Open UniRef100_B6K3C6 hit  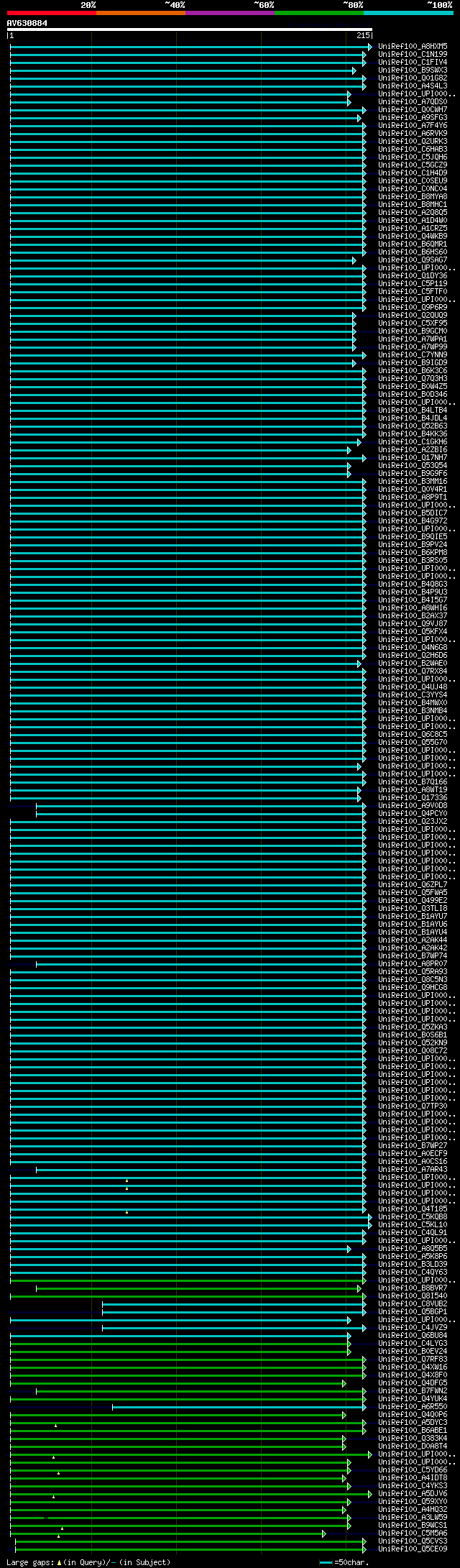(x=413, y=370)
